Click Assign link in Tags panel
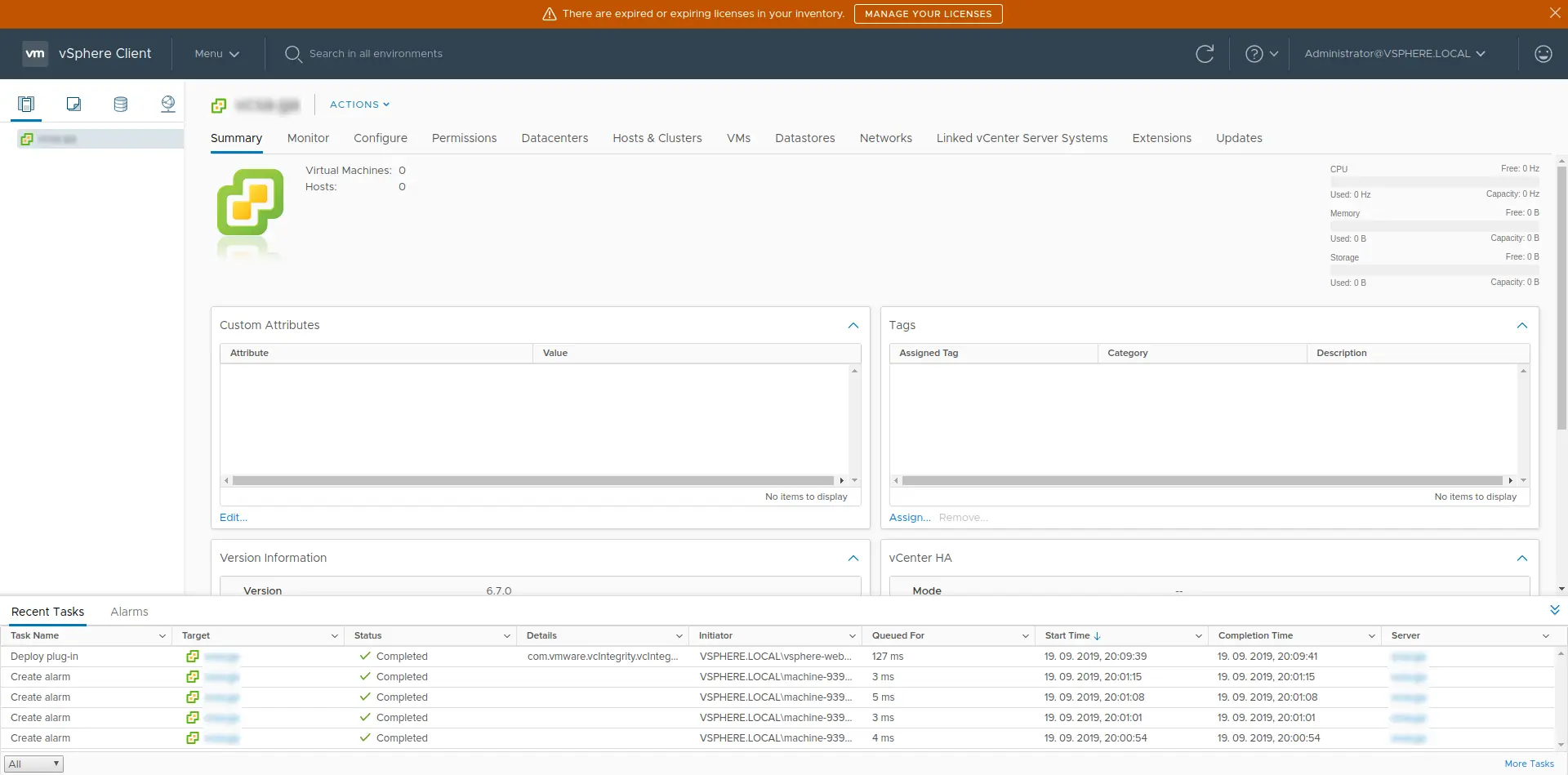This screenshot has height=775, width=1568. (x=910, y=517)
